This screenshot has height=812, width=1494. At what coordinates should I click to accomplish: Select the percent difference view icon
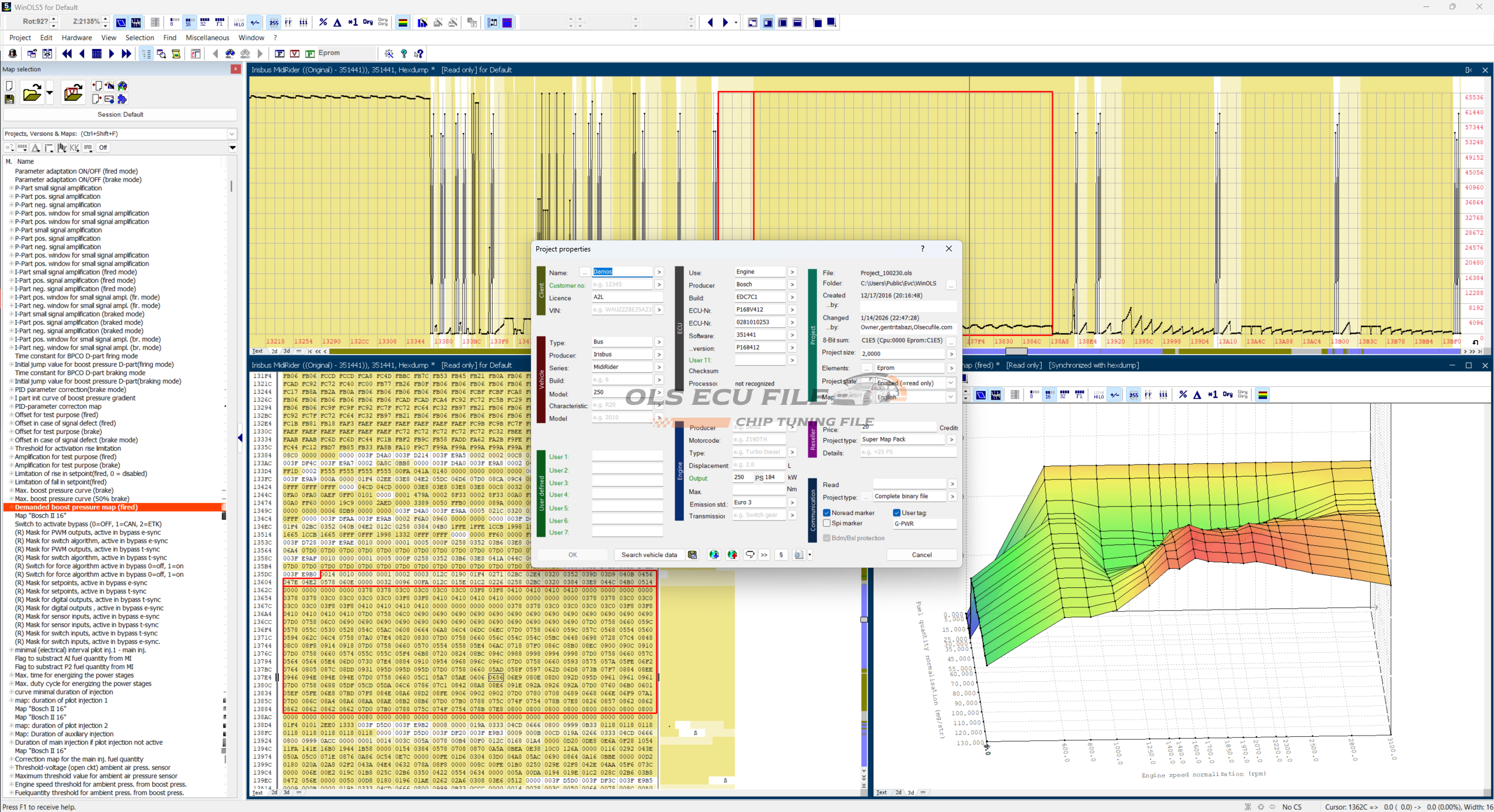point(323,23)
